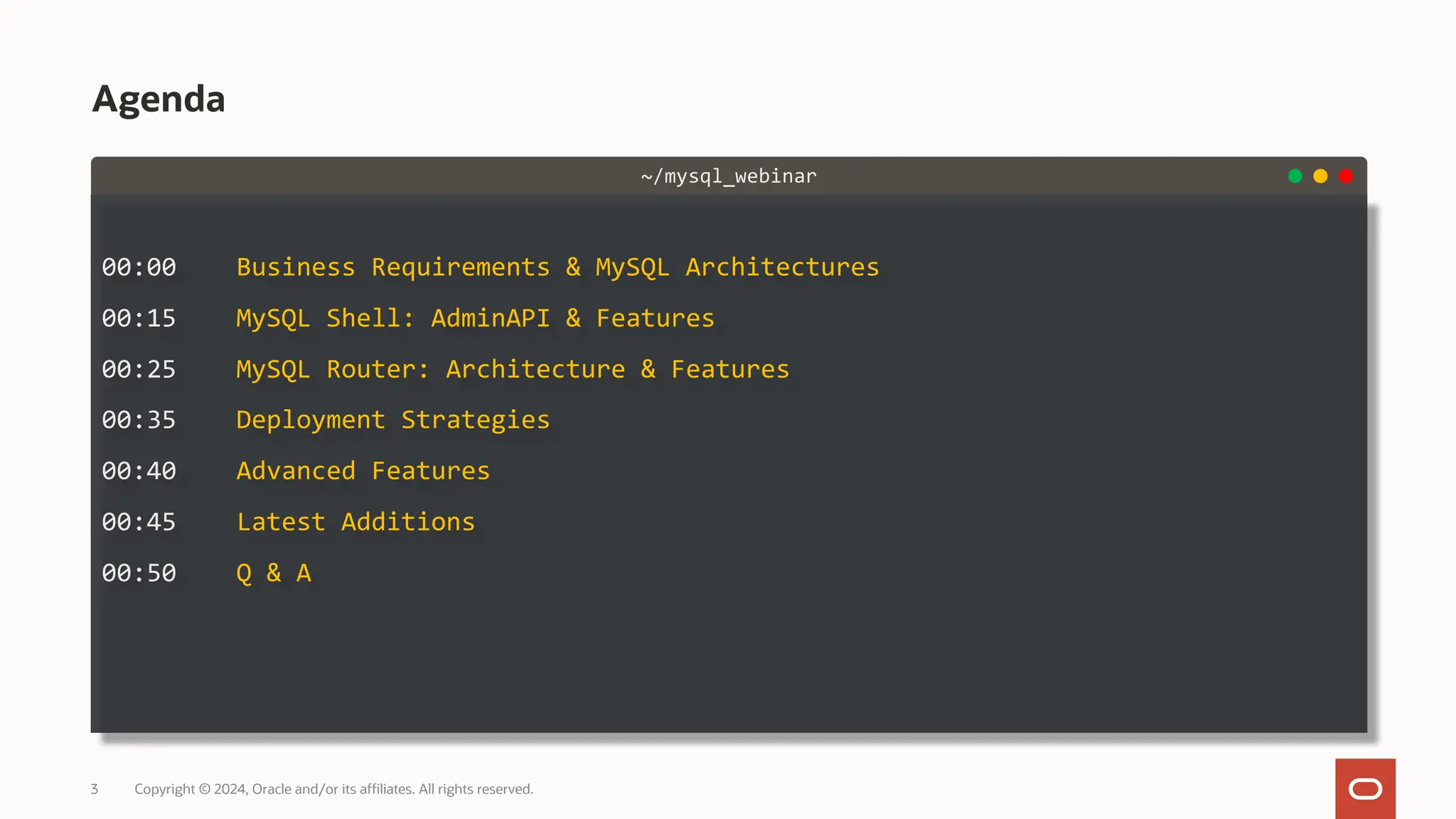Select the 00:25 timestamp

pos(139,370)
